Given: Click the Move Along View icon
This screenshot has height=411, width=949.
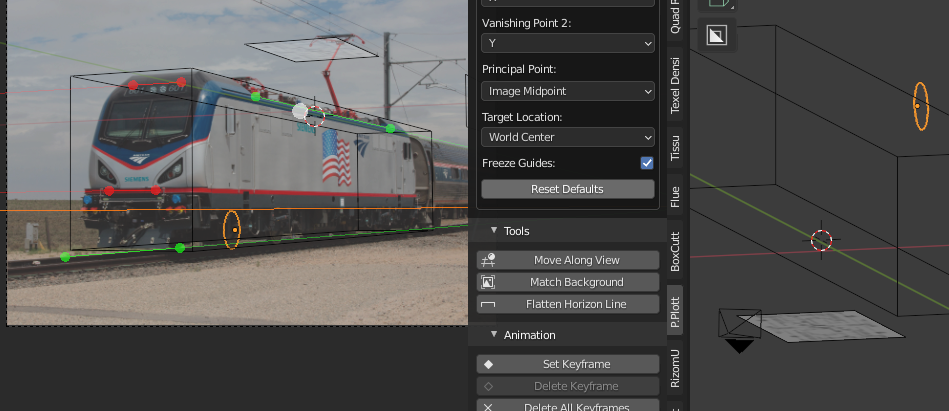Looking at the screenshot, I should (488, 260).
